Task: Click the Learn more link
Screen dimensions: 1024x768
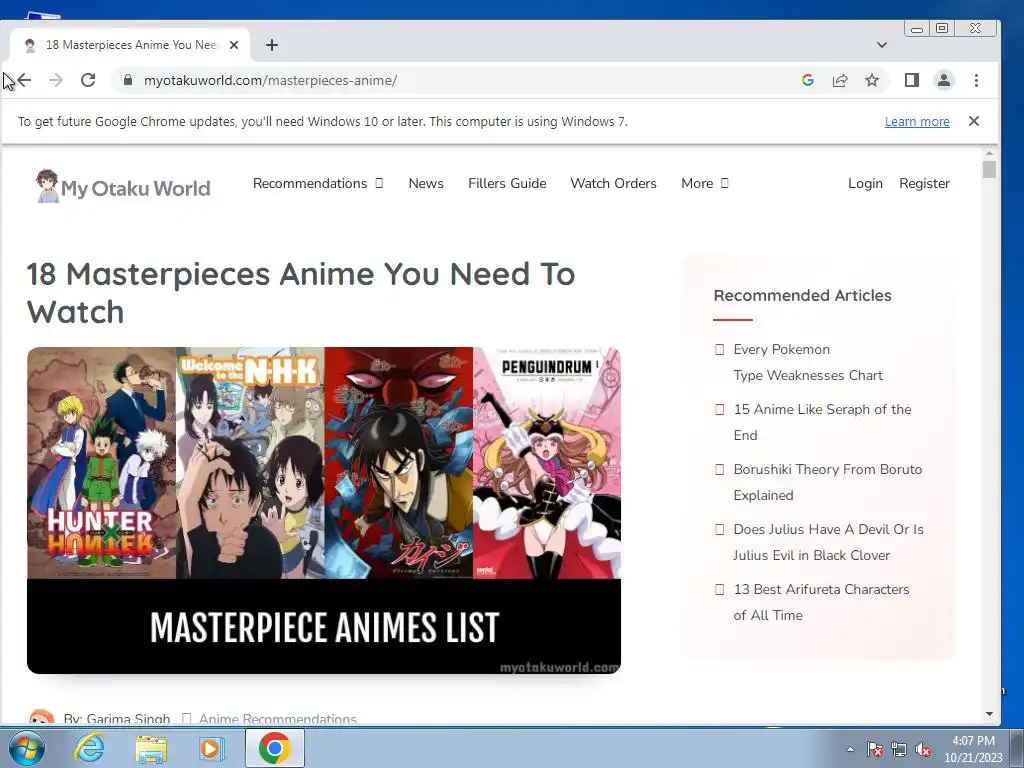Action: coord(917,121)
